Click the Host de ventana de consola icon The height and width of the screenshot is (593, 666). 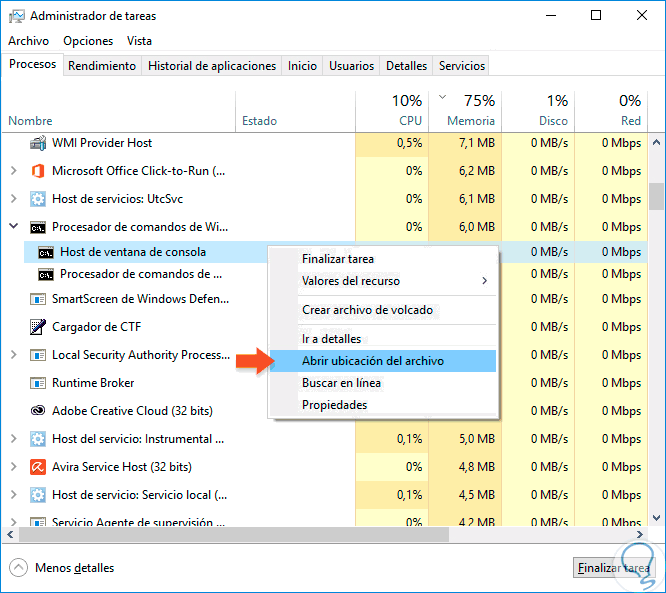46,251
